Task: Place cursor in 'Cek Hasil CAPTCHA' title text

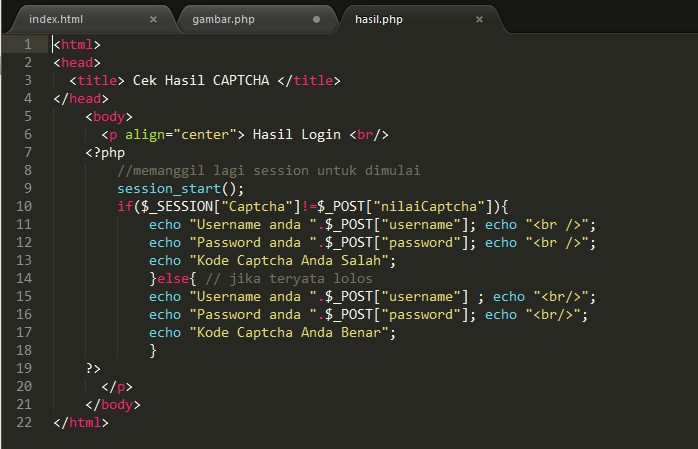Action: coord(201,81)
